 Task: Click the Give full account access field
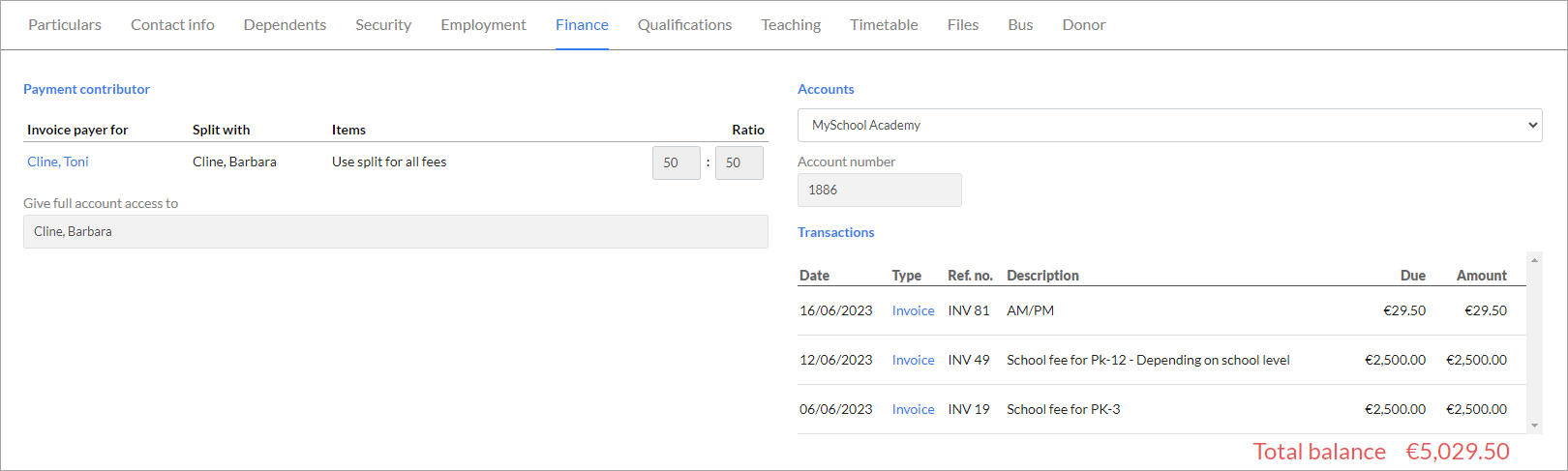[x=396, y=231]
